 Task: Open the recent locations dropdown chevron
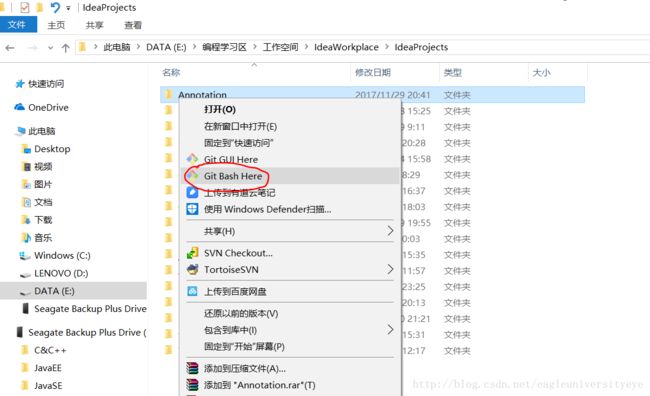(50, 48)
